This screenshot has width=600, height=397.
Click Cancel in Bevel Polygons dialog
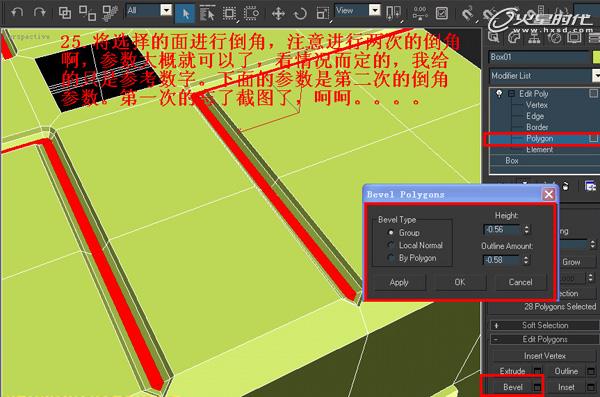[x=520, y=283]
